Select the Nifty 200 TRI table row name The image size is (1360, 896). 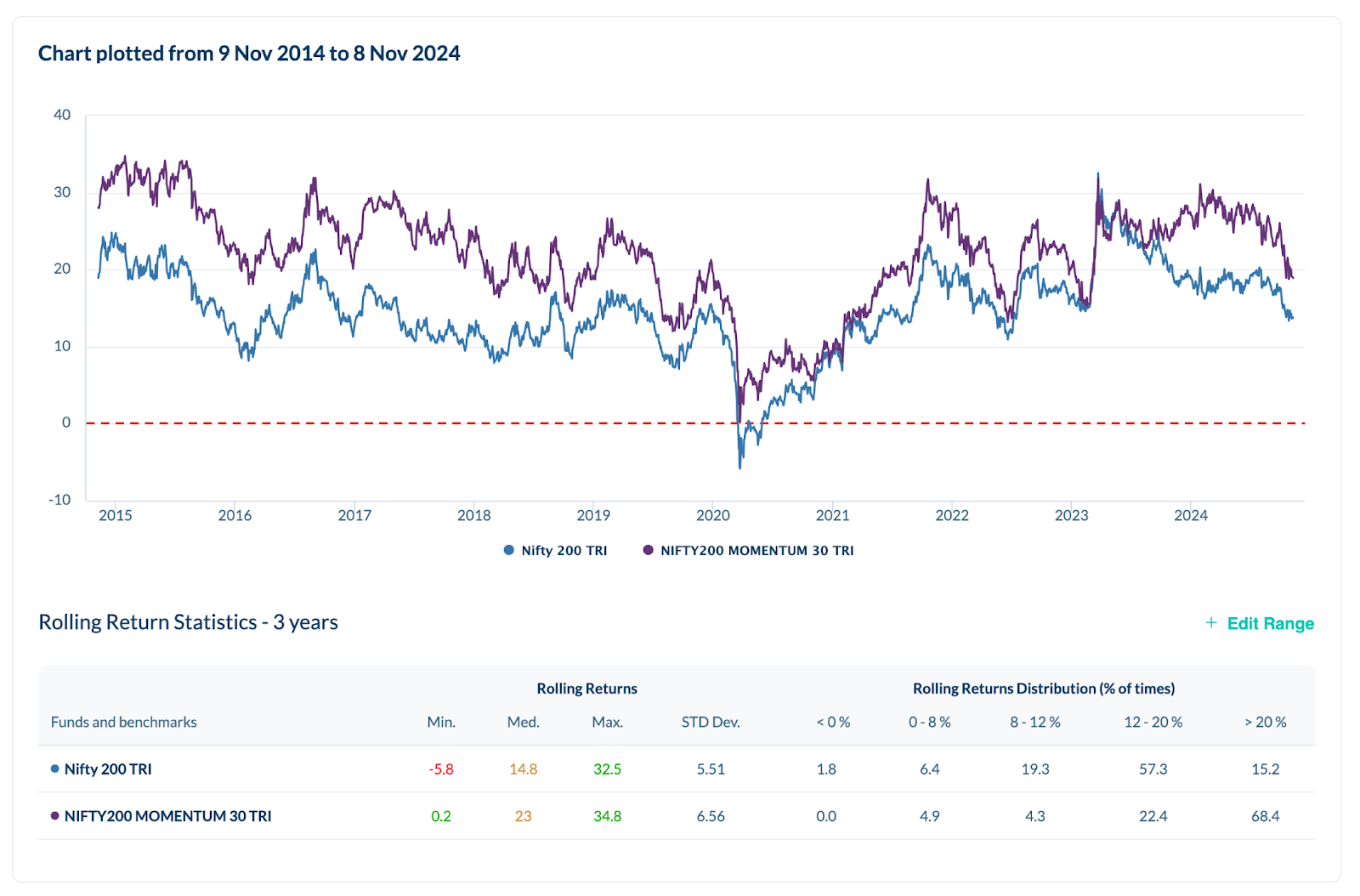pos(108,769)
